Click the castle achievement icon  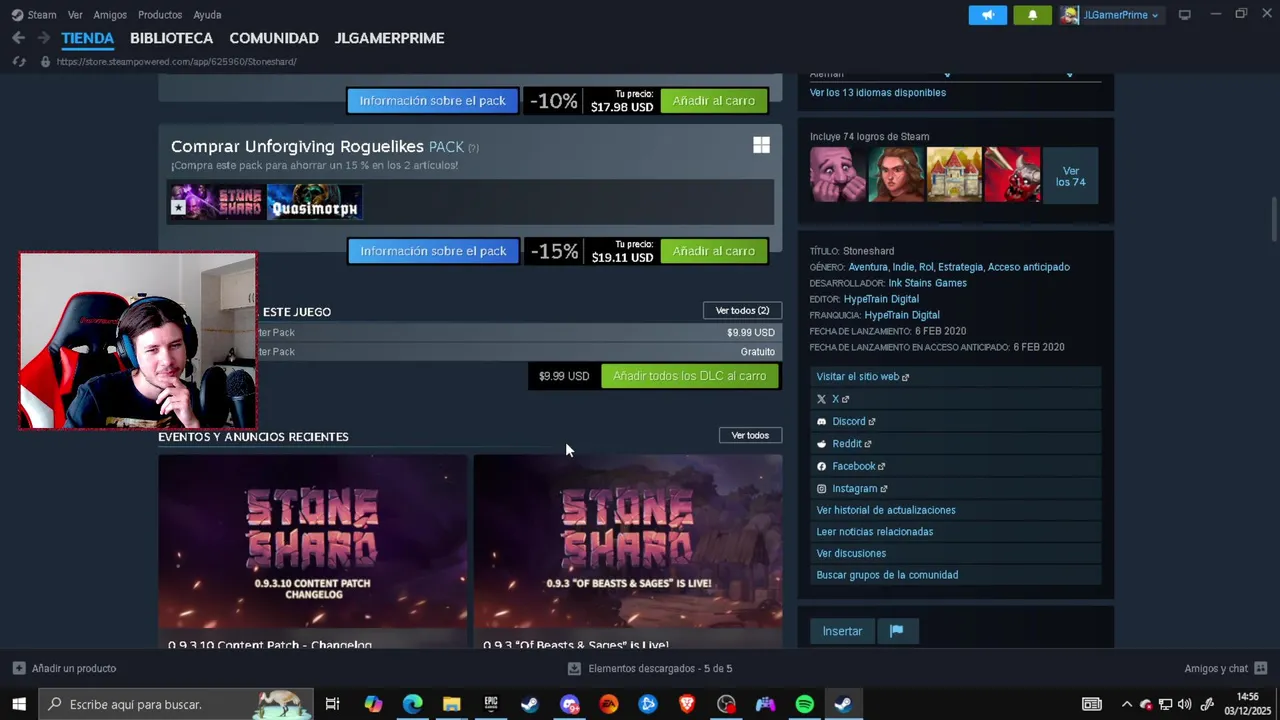(954, 175)
